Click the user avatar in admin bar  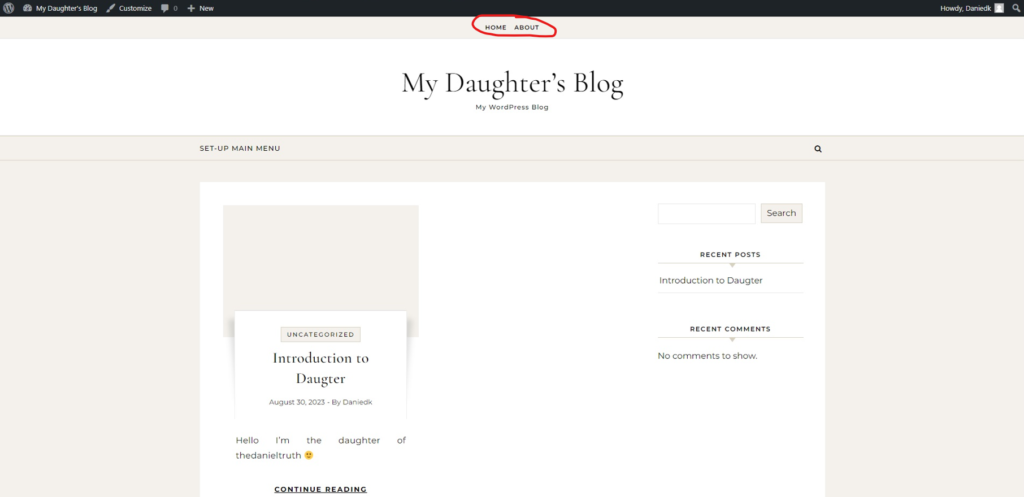point(998,8)
